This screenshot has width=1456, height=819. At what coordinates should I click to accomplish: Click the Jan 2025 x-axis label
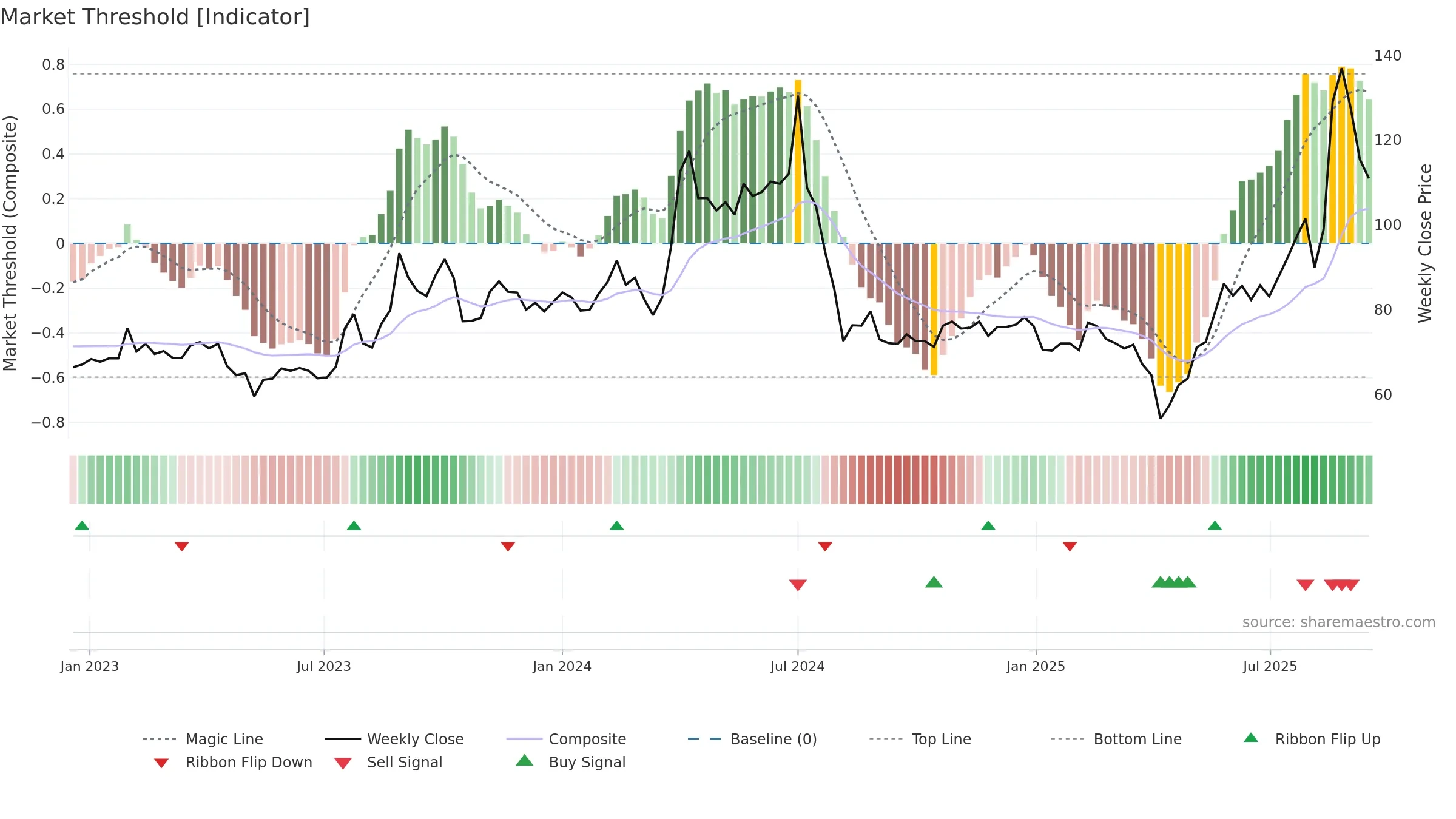pyautogui.click(x=1036, y=666)
